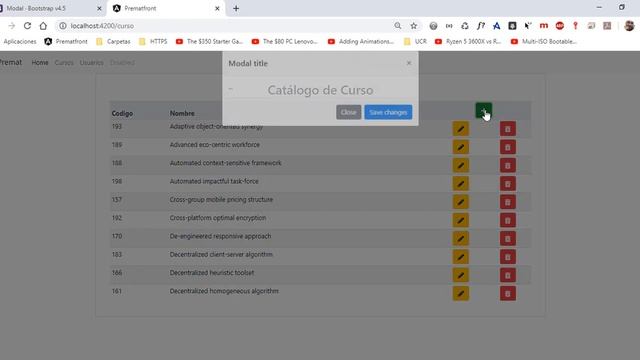Viewport: 640px width, 360px height.
Task: Delete Cross-group mobile pricing structure row
Action: [x=508, y=202]
